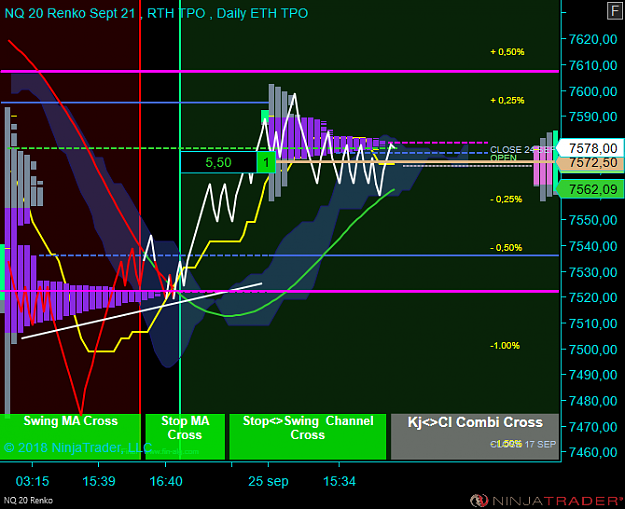
Task: Click the F button in top-right corner
Action: click(614, 11)
